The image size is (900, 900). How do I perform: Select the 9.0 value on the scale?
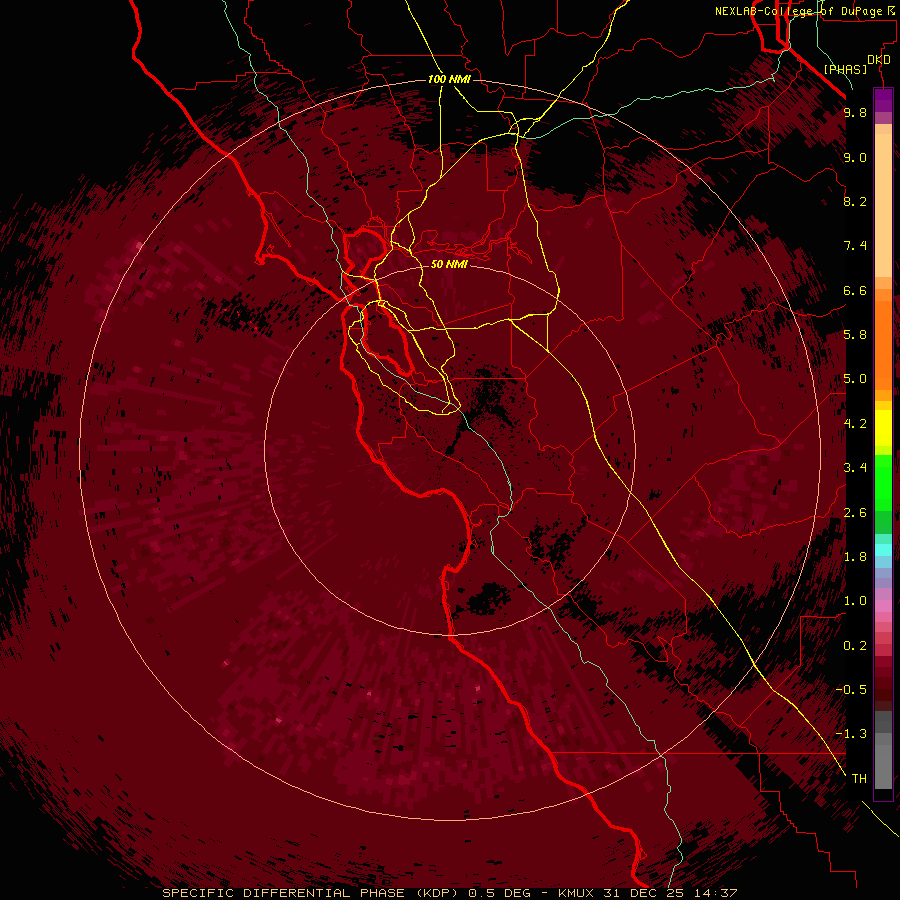click(x=855, y=157)
